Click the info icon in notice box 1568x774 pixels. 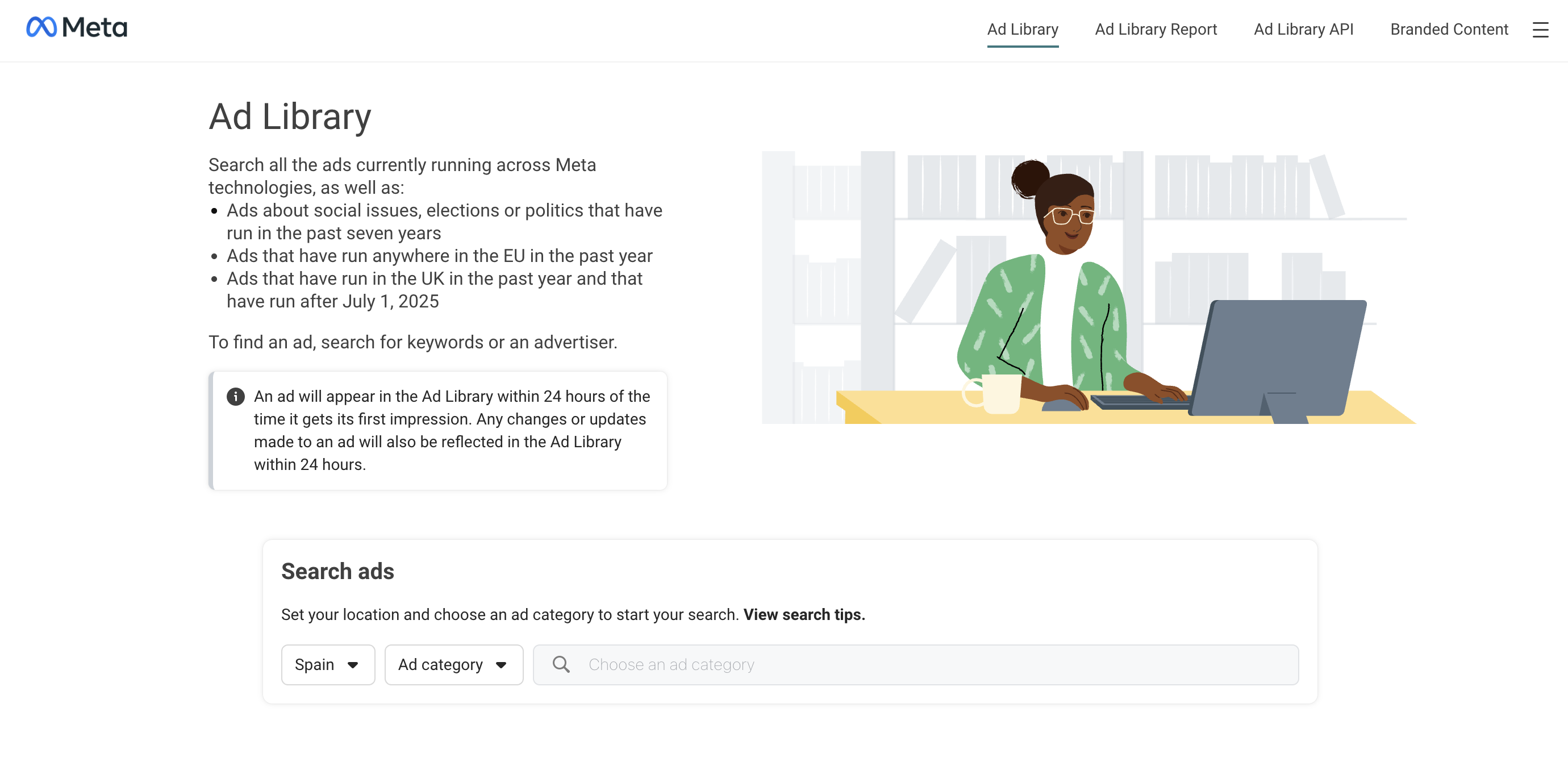pyautogui.click(x=236, y=397)
